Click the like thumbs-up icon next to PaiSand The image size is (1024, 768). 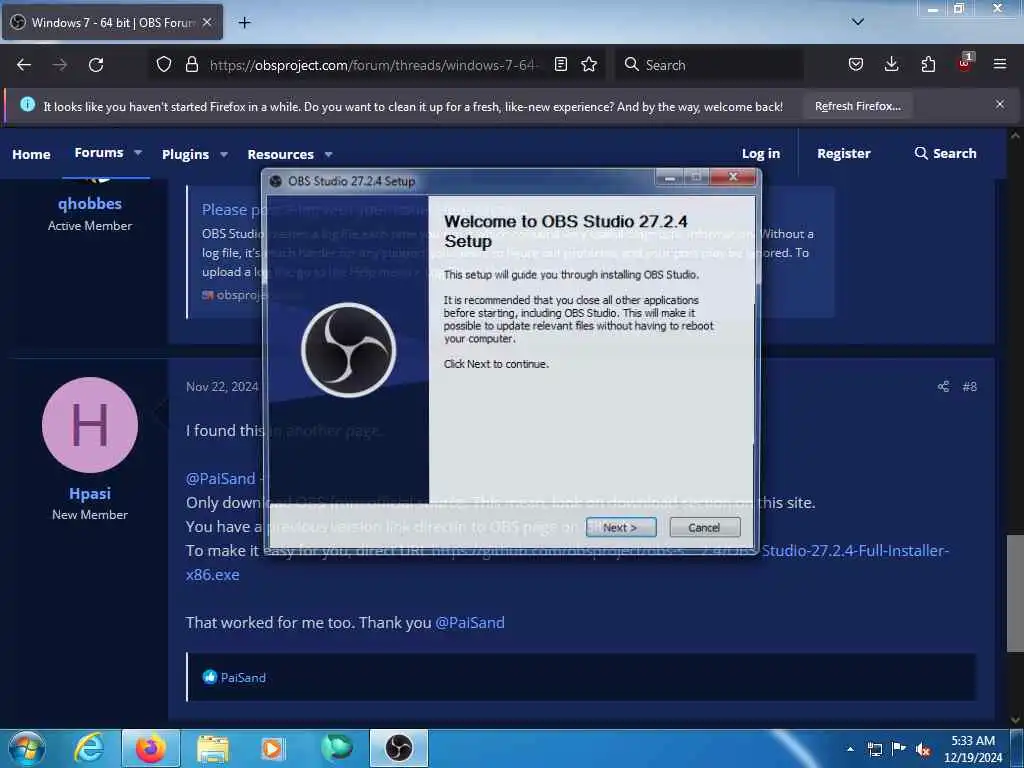[x=210, y=677]
